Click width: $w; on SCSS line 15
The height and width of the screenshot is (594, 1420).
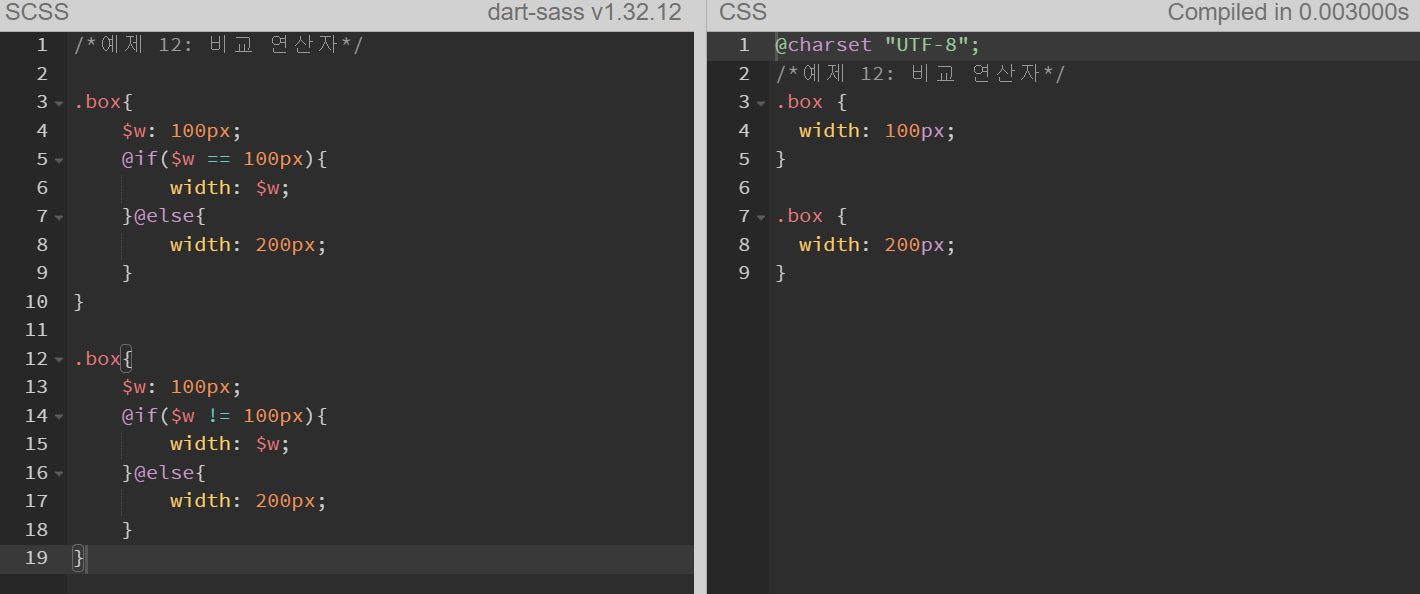tap(230, 444)
